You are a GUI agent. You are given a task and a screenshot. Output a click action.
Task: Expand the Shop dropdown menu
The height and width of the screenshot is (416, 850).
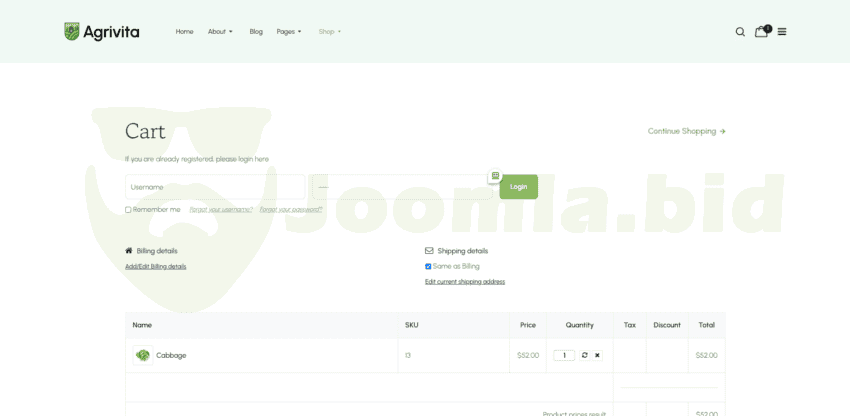330,32
